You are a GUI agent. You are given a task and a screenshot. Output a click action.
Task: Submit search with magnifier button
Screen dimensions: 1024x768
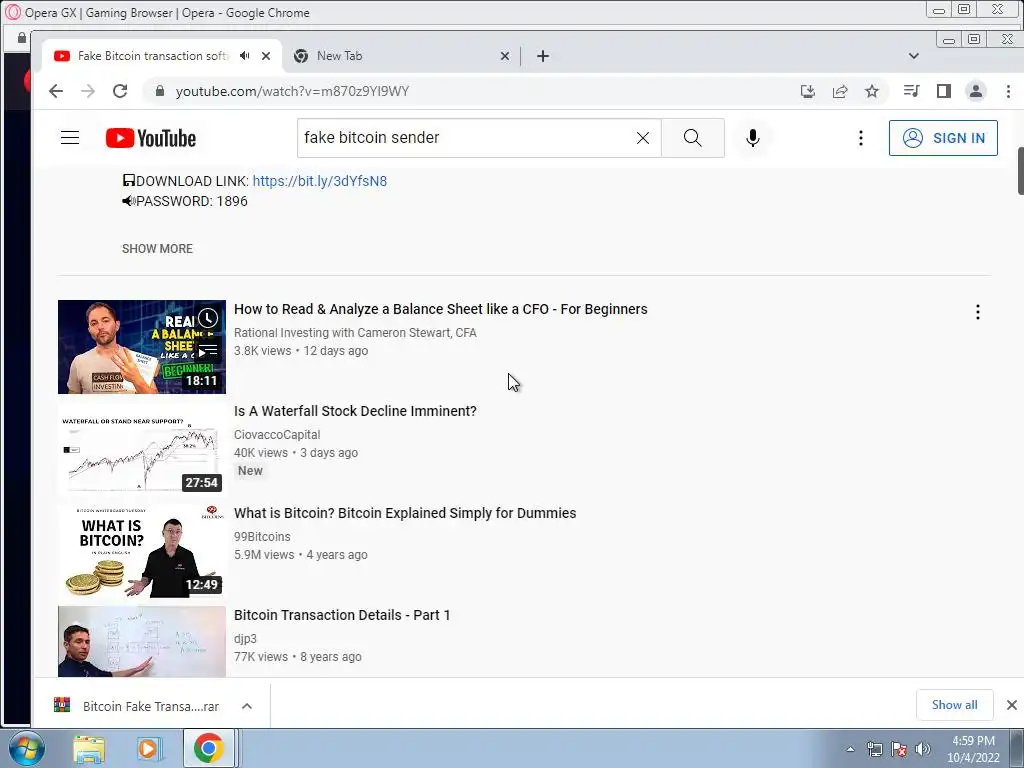coord(693,138)
